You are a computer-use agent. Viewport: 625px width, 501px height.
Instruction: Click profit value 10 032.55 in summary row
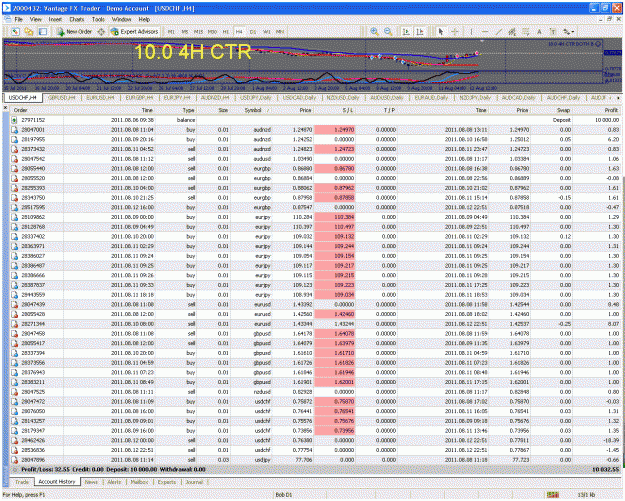point(605,470)
